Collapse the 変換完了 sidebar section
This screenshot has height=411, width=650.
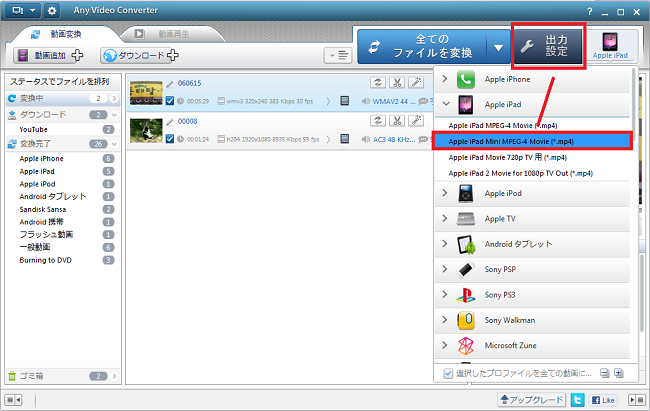[114, 144]
